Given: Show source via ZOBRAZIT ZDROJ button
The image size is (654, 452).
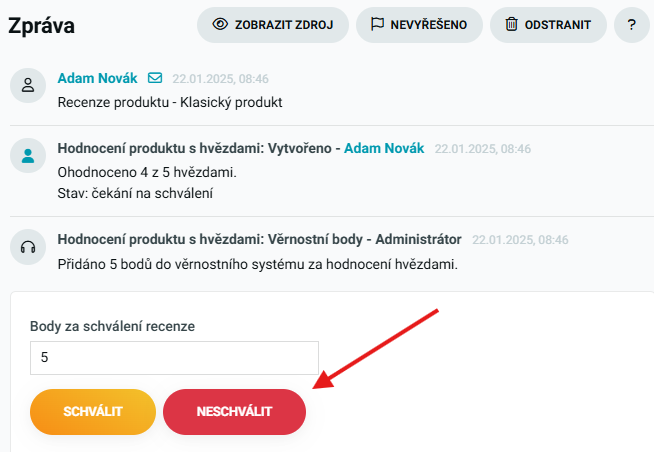Looking at the screenshot, I should tap(273, 25).
